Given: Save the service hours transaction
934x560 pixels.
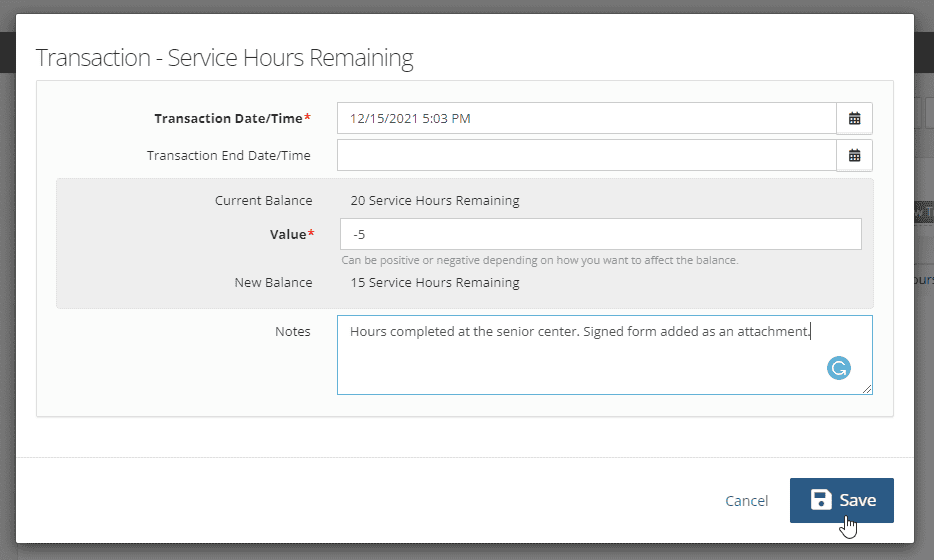Looking at the screenshot, I should [841, 500].
